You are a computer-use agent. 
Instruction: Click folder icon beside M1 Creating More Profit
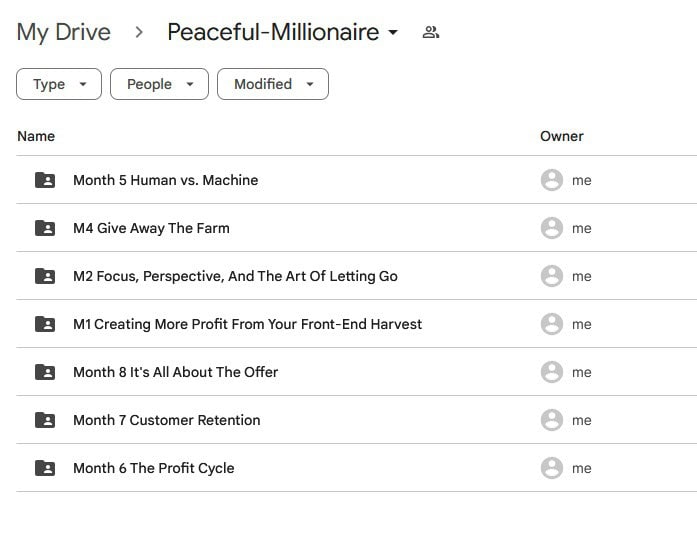45,324
